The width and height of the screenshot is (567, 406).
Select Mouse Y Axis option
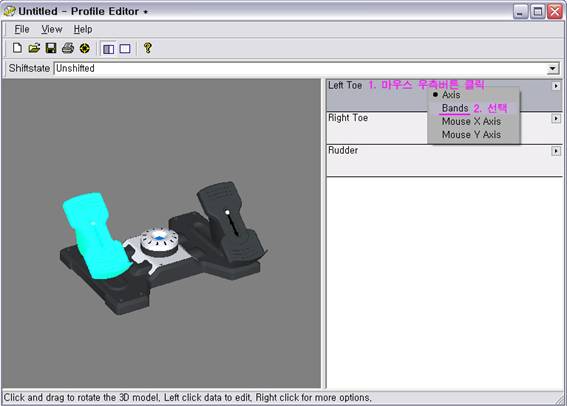[471, 135]
